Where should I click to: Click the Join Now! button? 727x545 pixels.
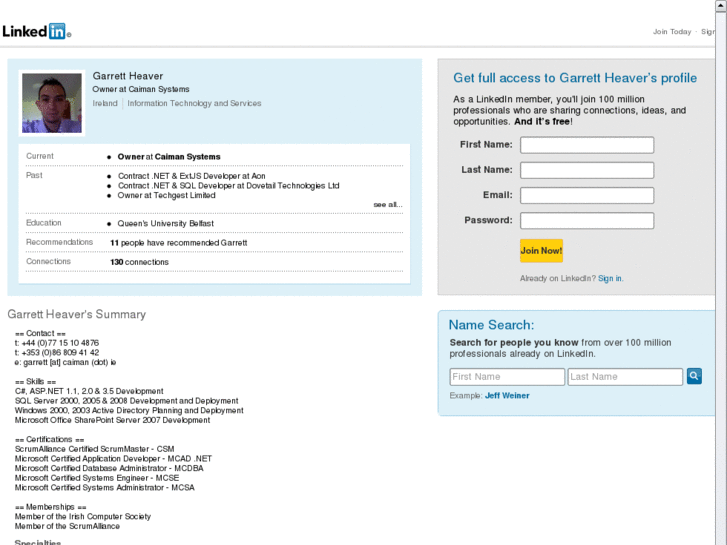pos(541,250)
